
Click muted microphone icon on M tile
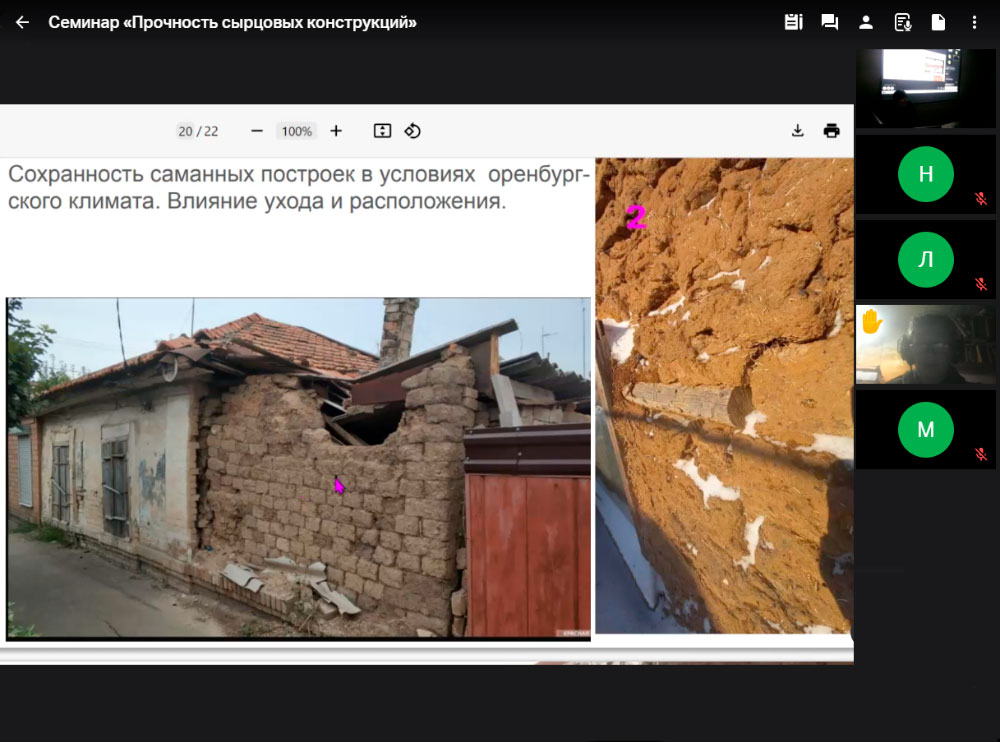click(x=981, y=454)
